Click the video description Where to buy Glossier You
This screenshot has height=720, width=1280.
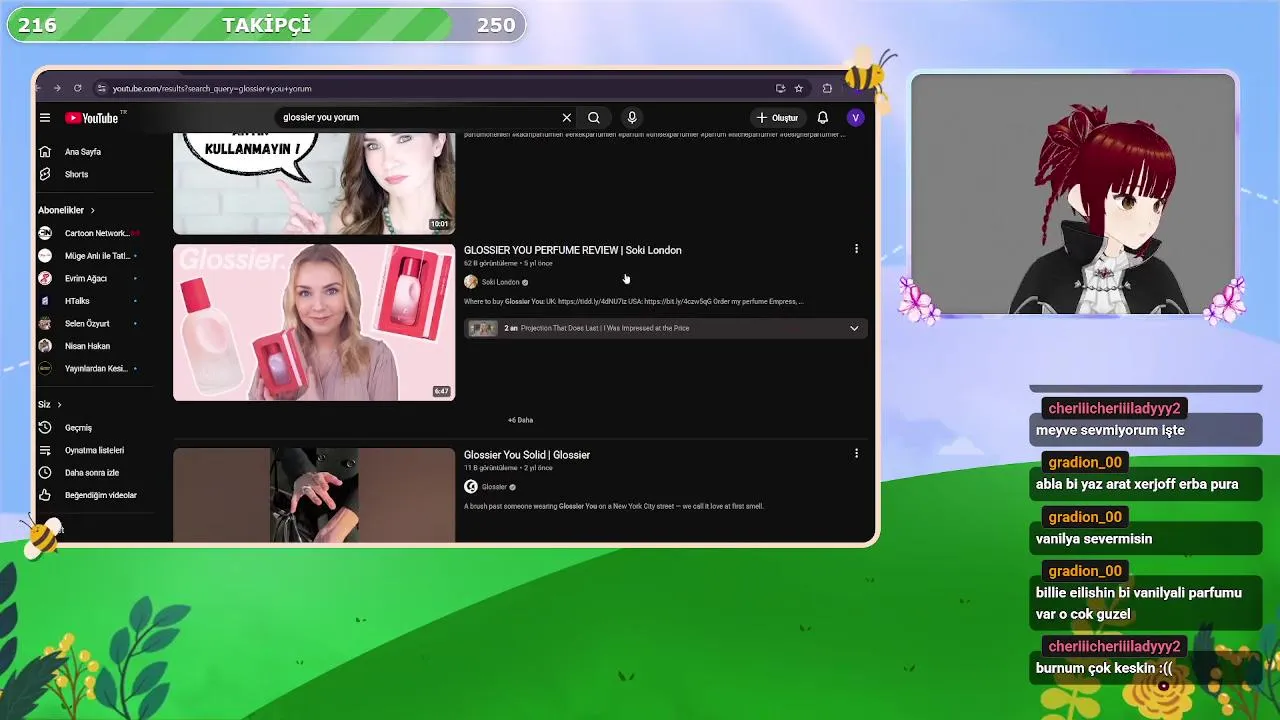(x=633, y=301)
